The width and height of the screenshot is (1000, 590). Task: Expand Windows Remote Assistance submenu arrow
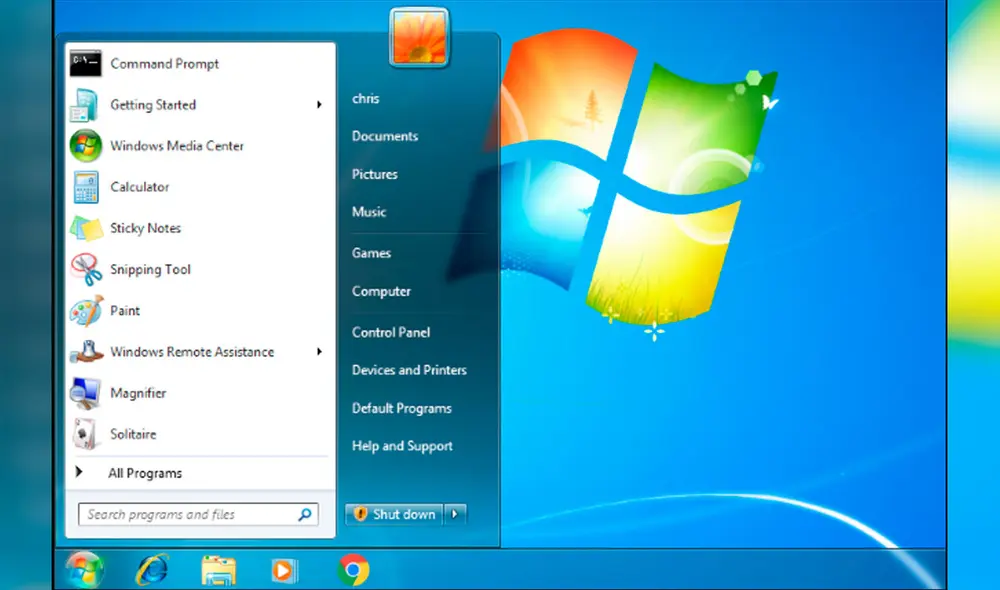(320, 352)
